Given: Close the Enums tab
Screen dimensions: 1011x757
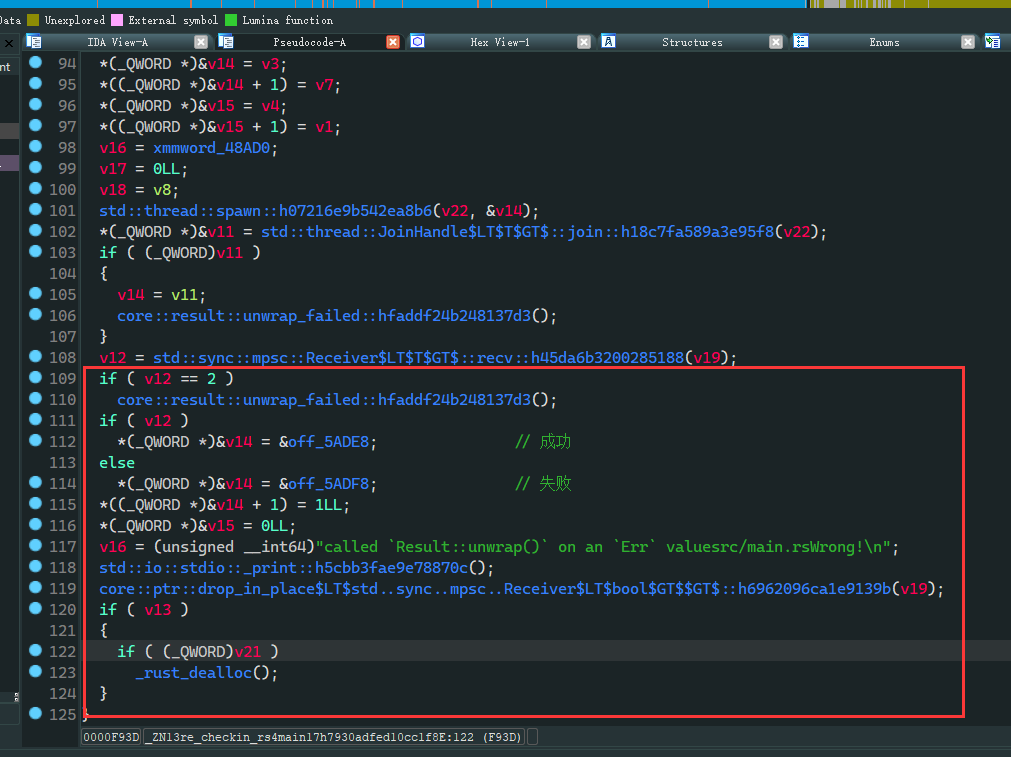Looking at the screenshot, I should point(967,42).
